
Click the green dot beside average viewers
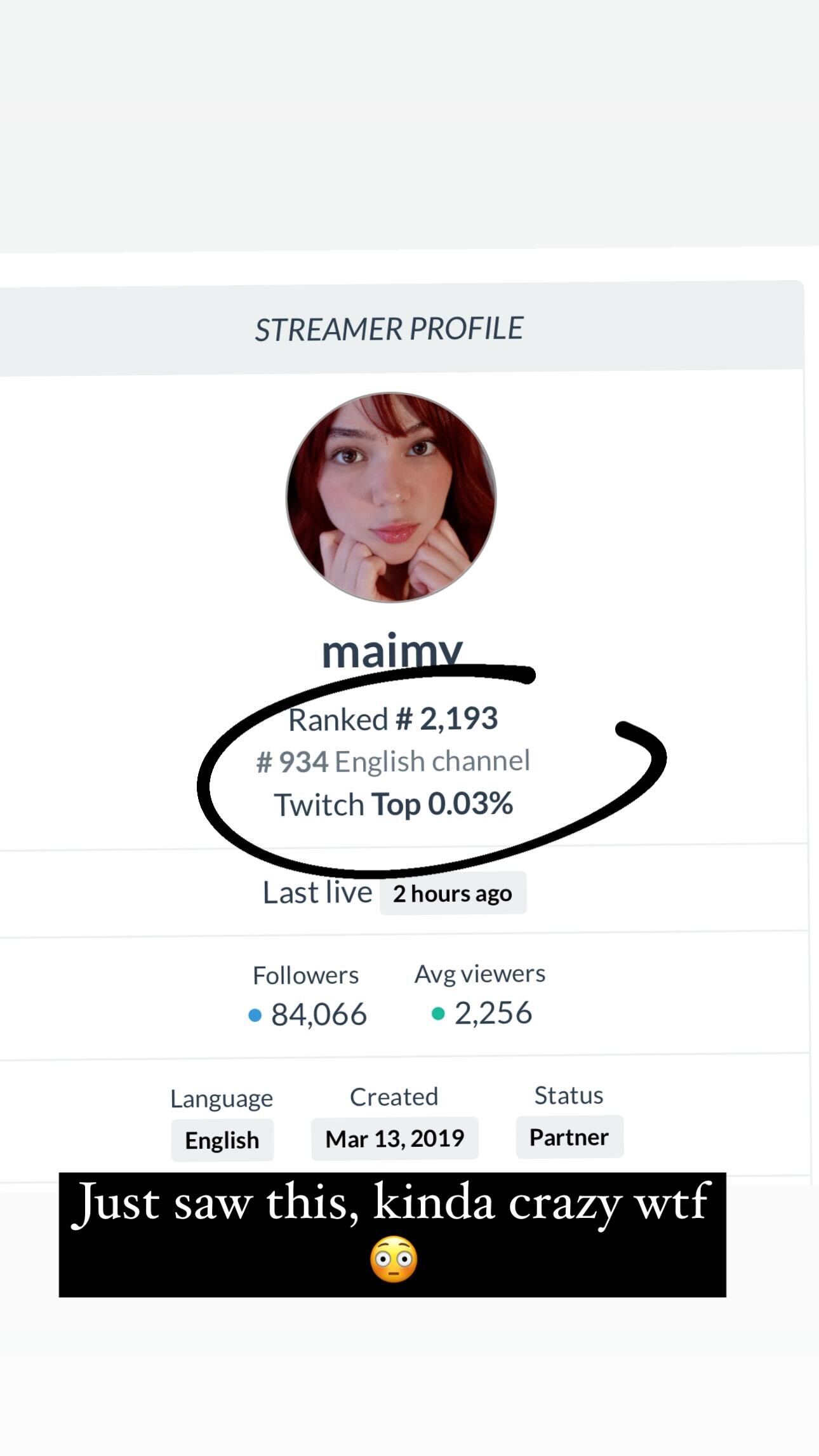438,1013
